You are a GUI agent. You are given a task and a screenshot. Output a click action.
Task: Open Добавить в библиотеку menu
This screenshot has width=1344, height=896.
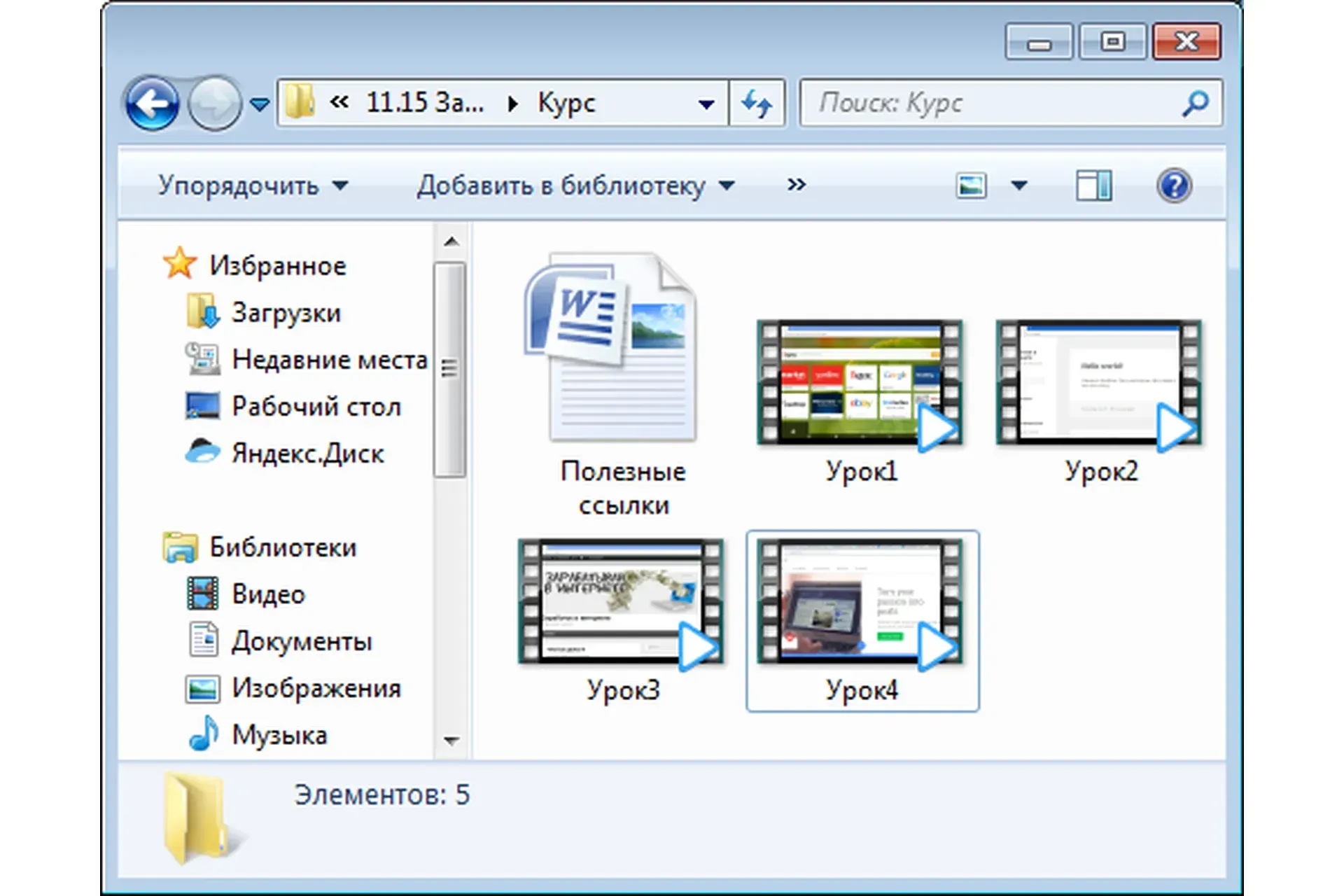[576, 185]
